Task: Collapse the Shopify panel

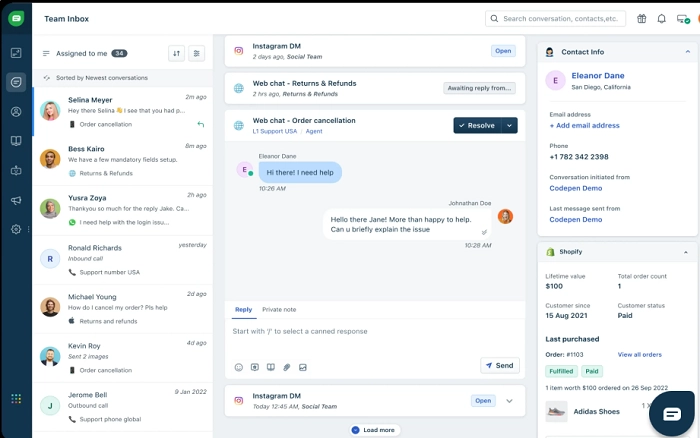Action: tap(685, 252)
